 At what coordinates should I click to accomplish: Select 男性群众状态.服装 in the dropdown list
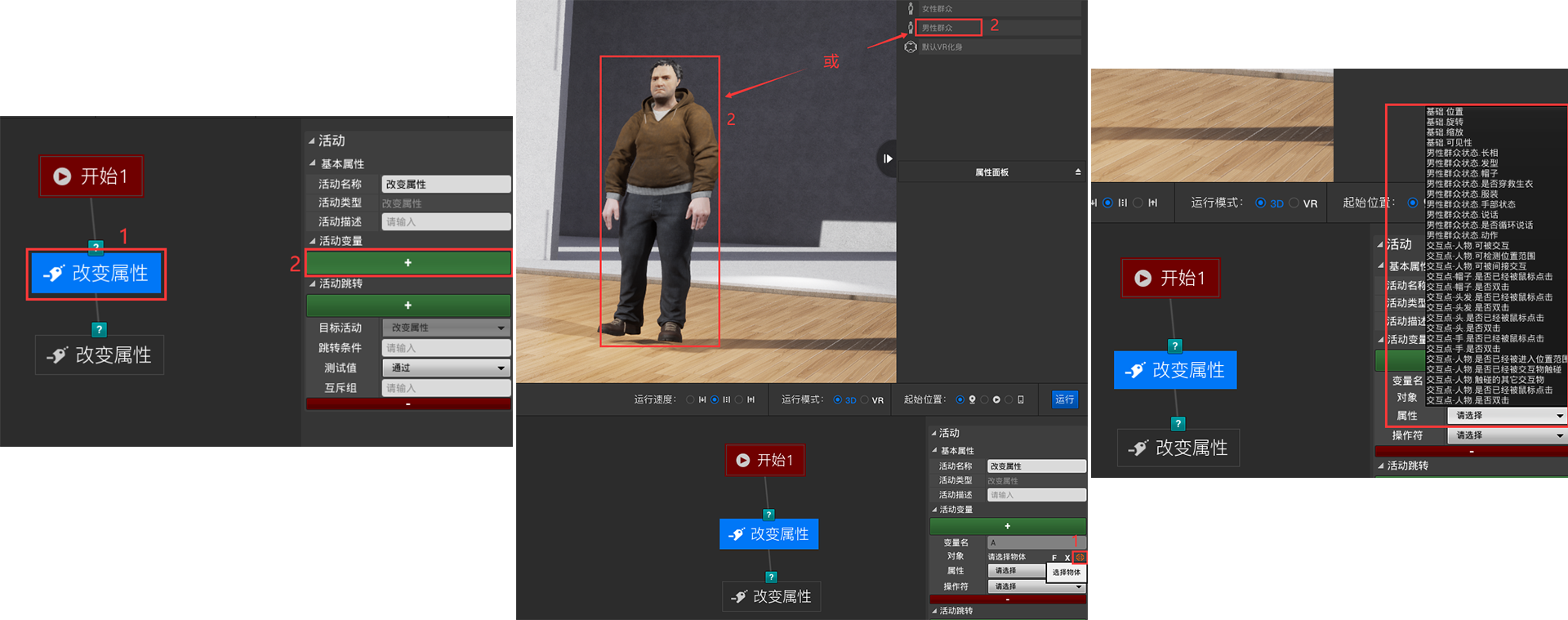[1462, 194]
